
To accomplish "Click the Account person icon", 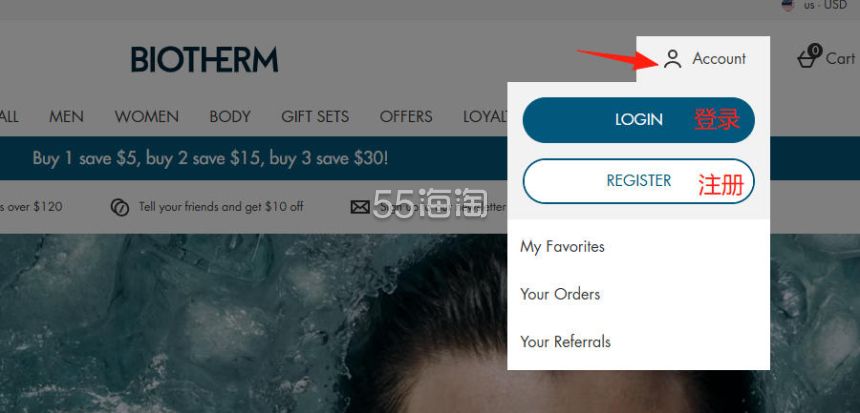I will [672, 59].
